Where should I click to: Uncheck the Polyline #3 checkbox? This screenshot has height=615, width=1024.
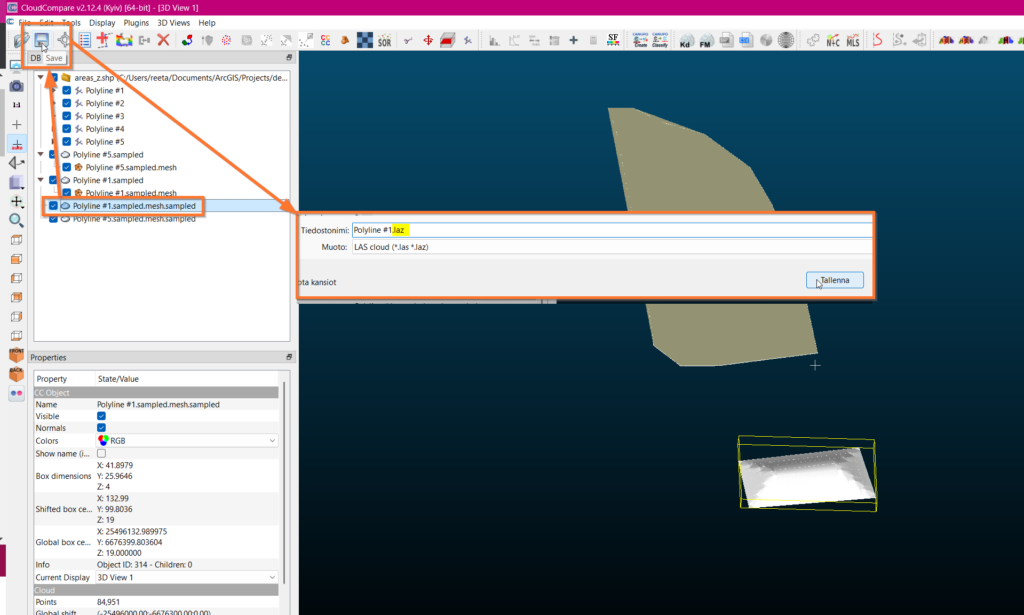tap(67, 116)
